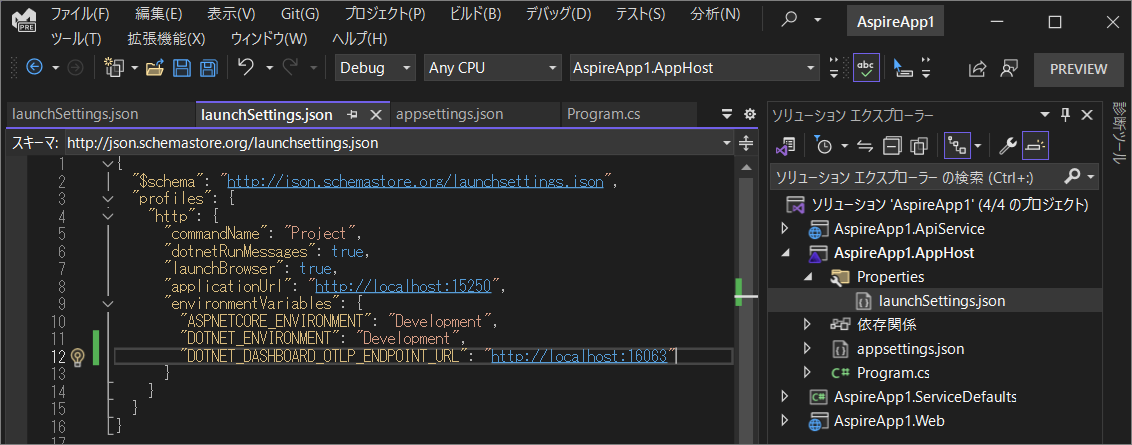Expand the 依存関係 dependencies node

[x=808, y=324]
